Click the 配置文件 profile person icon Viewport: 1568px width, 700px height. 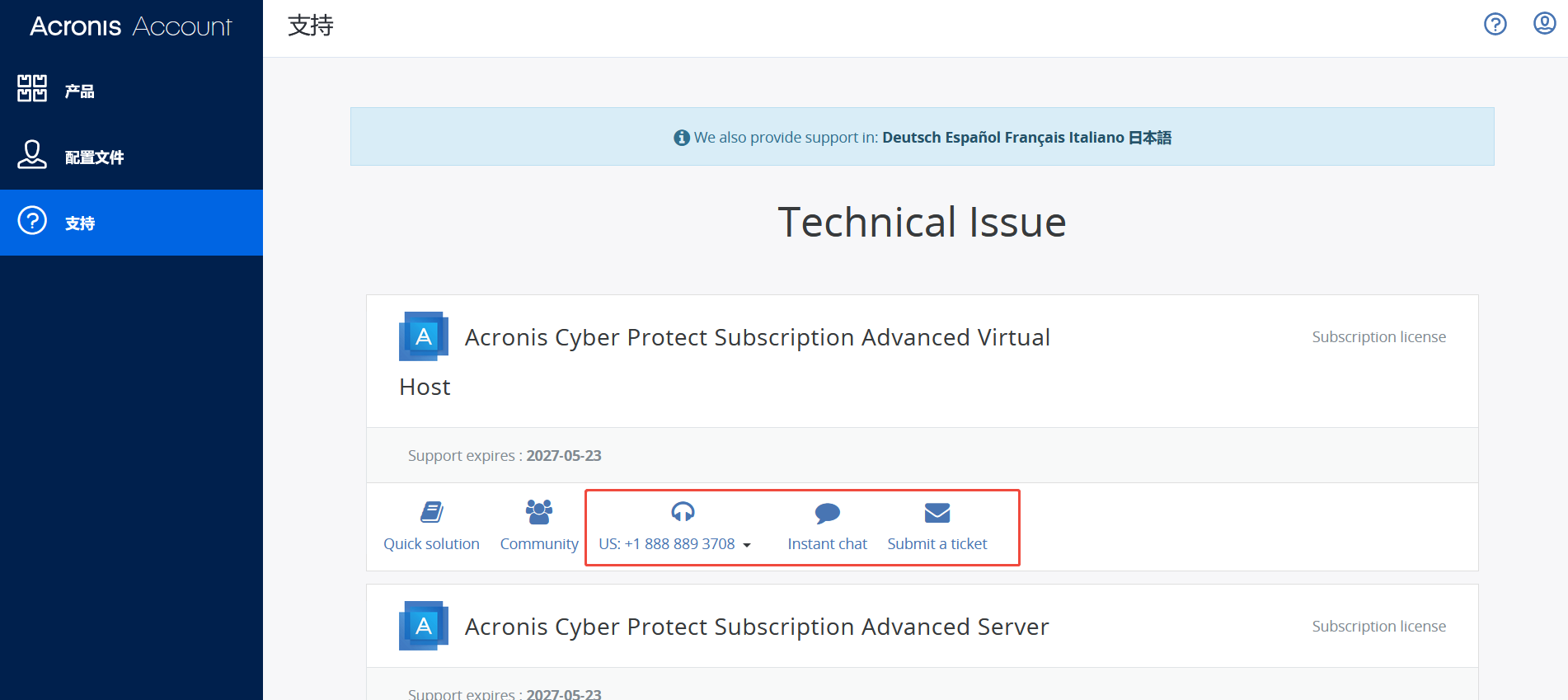click(32, 154)
